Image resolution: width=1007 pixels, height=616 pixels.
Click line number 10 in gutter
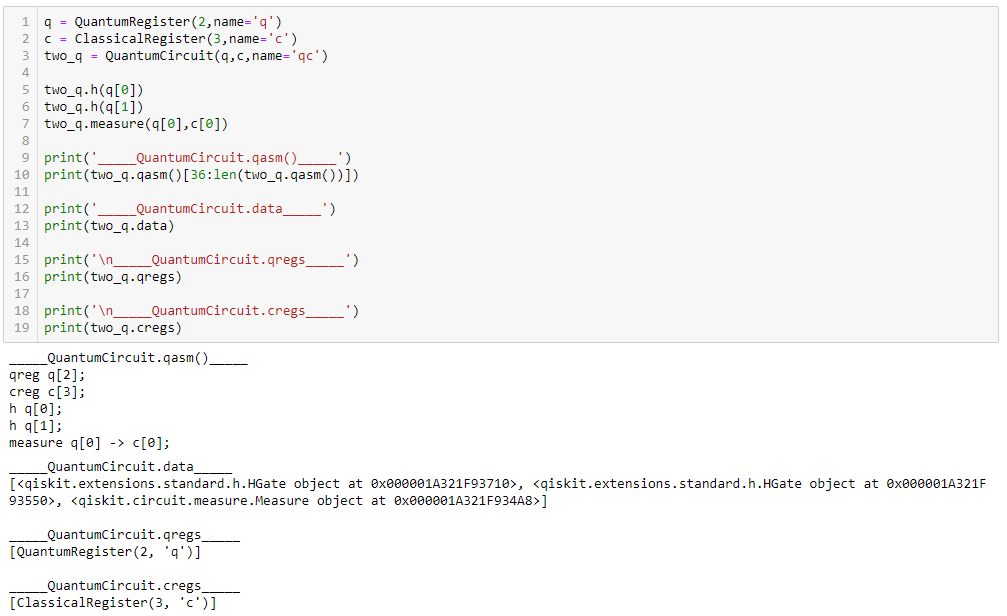pyautogui.click(x=22, y=175)
